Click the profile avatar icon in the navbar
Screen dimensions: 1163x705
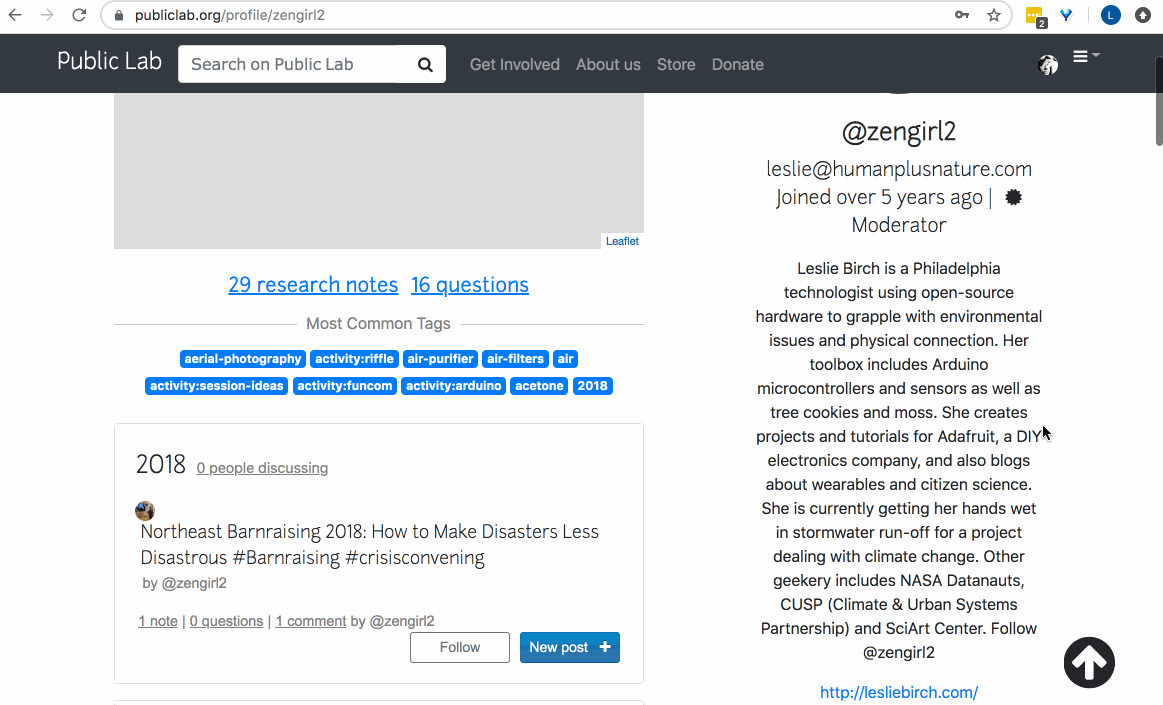(x=1048, y=64)
